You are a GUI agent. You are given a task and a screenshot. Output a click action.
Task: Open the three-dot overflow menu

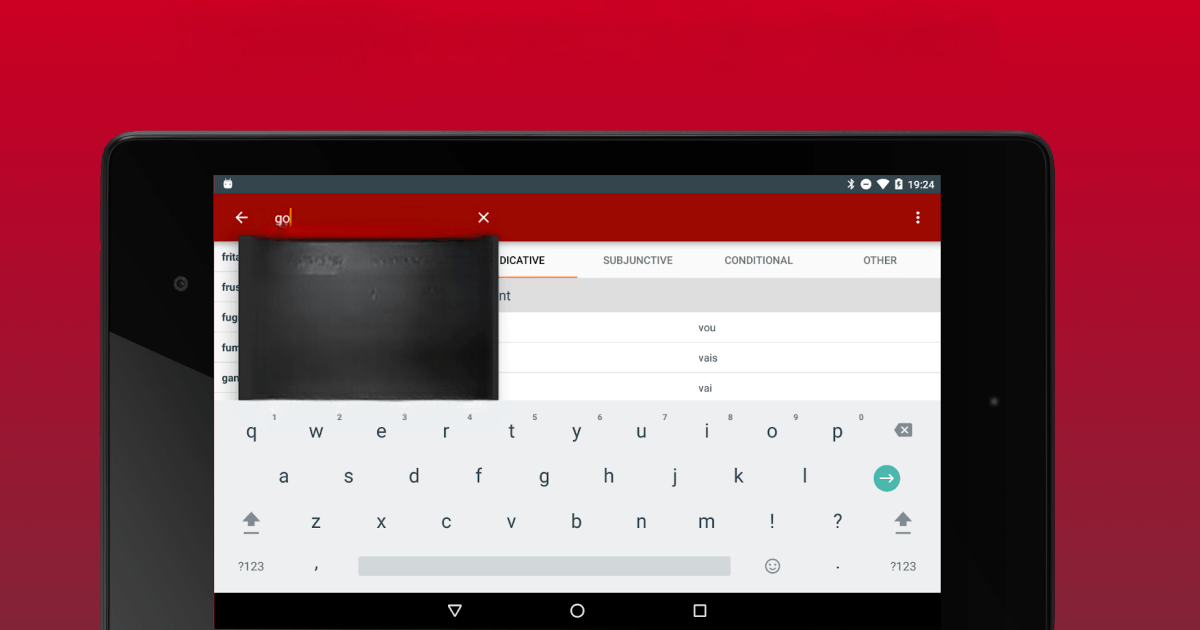coord(918,218)
